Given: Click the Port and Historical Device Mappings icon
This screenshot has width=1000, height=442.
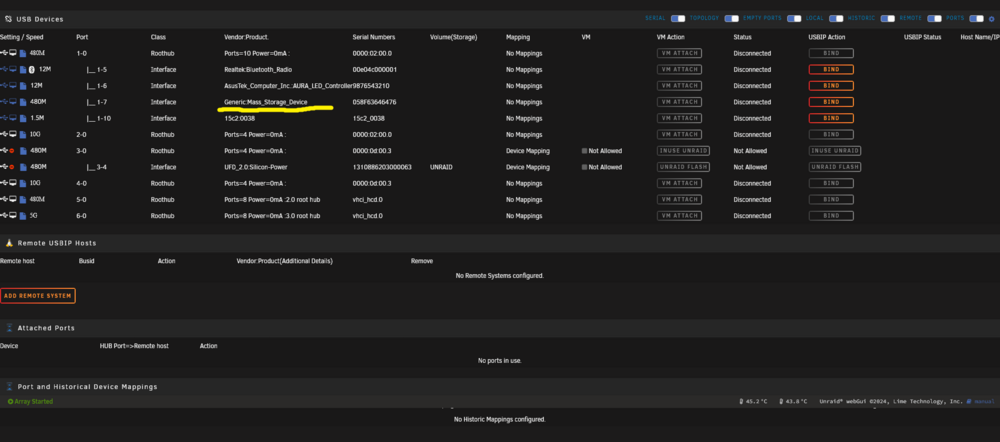Looking at the screenshot, I should (x=9, y=387).
